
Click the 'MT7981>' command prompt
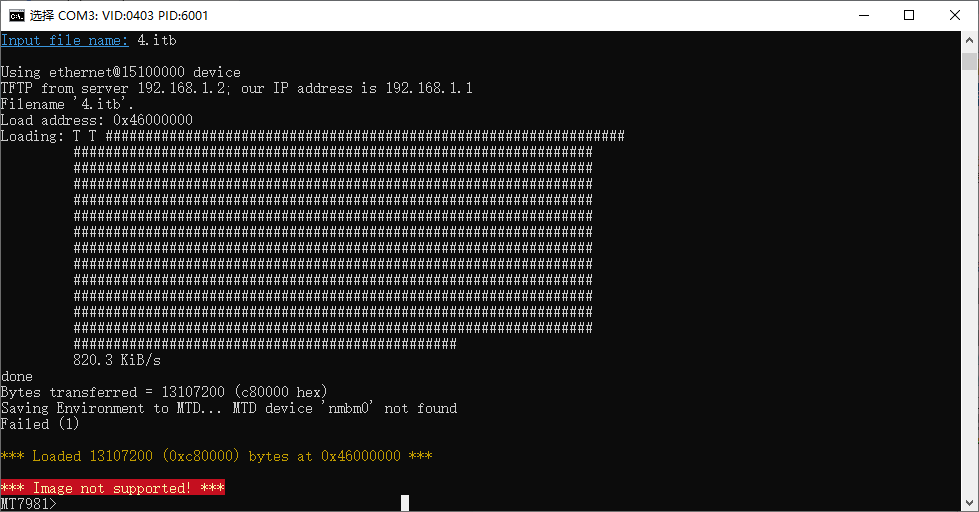click(x=29, y=503)
